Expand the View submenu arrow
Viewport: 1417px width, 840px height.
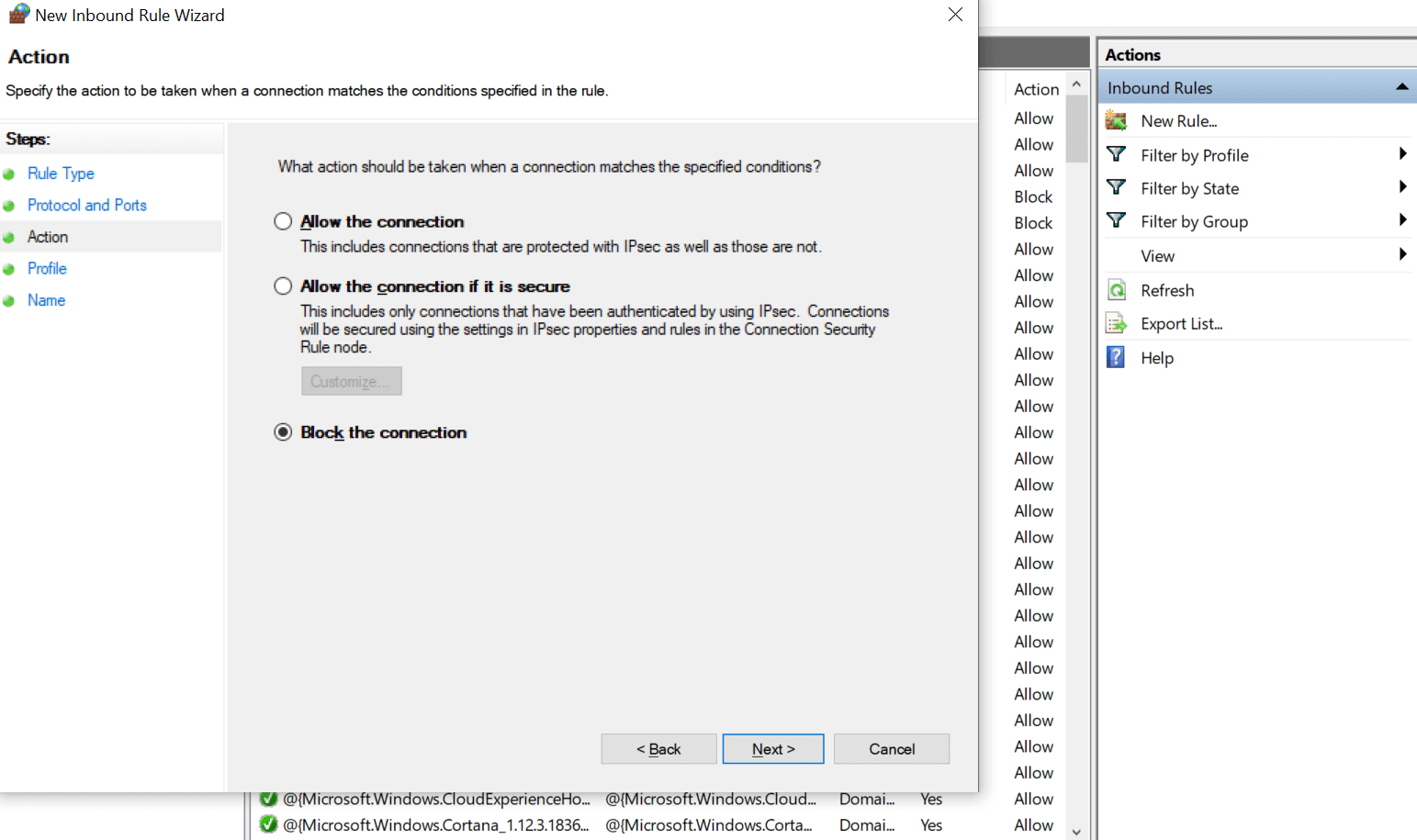tap(1402, 254)
